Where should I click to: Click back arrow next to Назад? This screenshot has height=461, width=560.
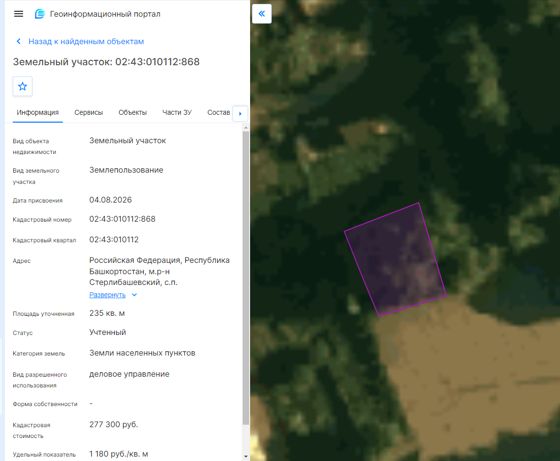(x=19, y=41)
